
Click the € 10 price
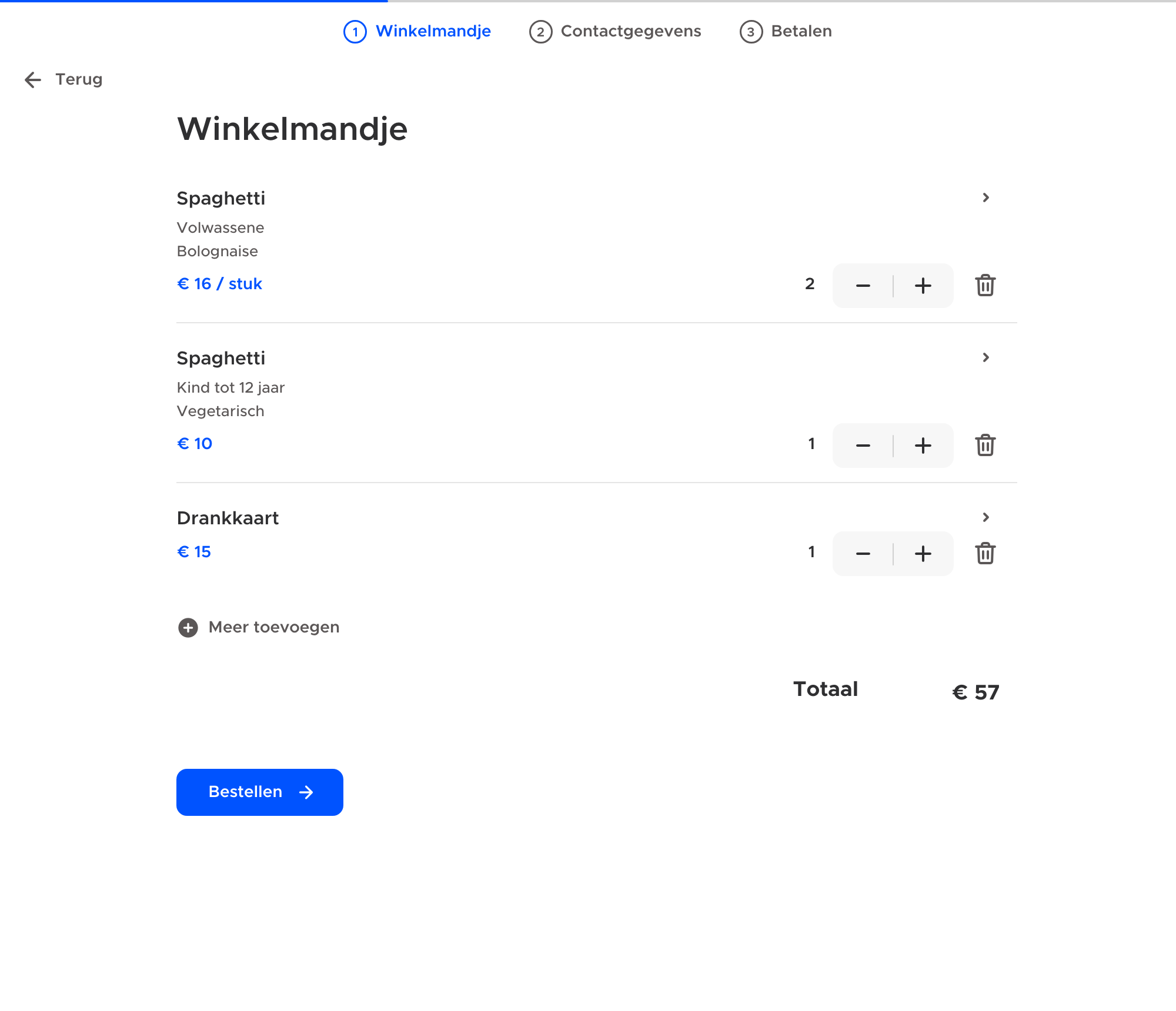tap(195, 444)
